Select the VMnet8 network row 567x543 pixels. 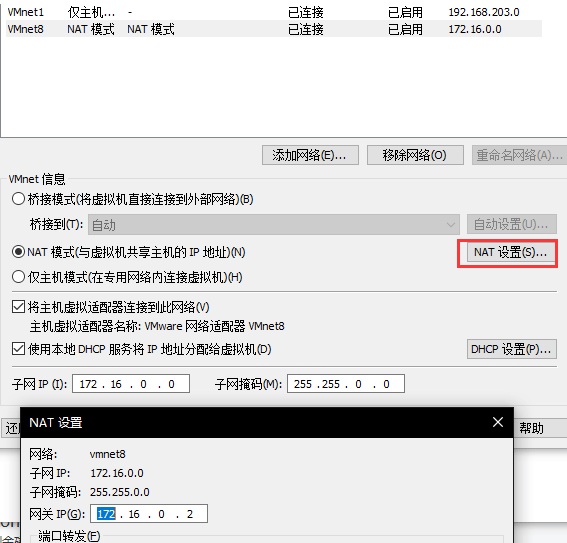(274, 29)
